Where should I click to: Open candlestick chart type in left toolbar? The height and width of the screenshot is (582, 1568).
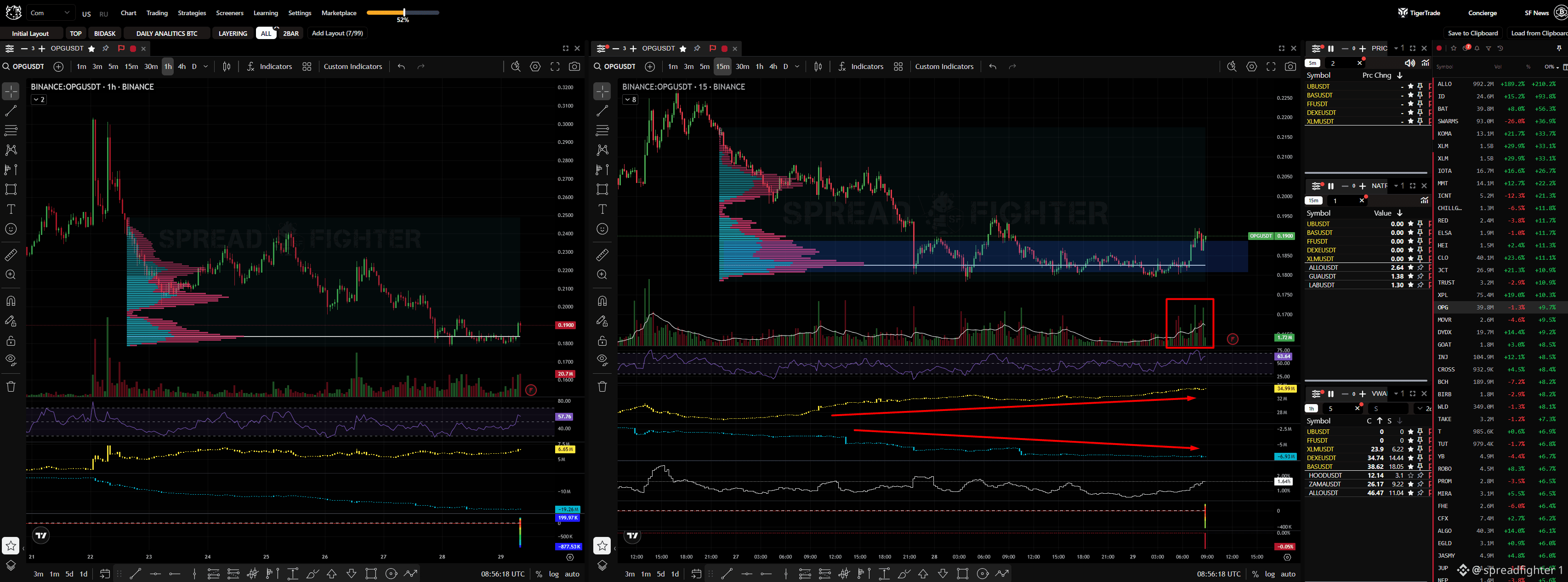pyautogui.click(x=227, y=66)
